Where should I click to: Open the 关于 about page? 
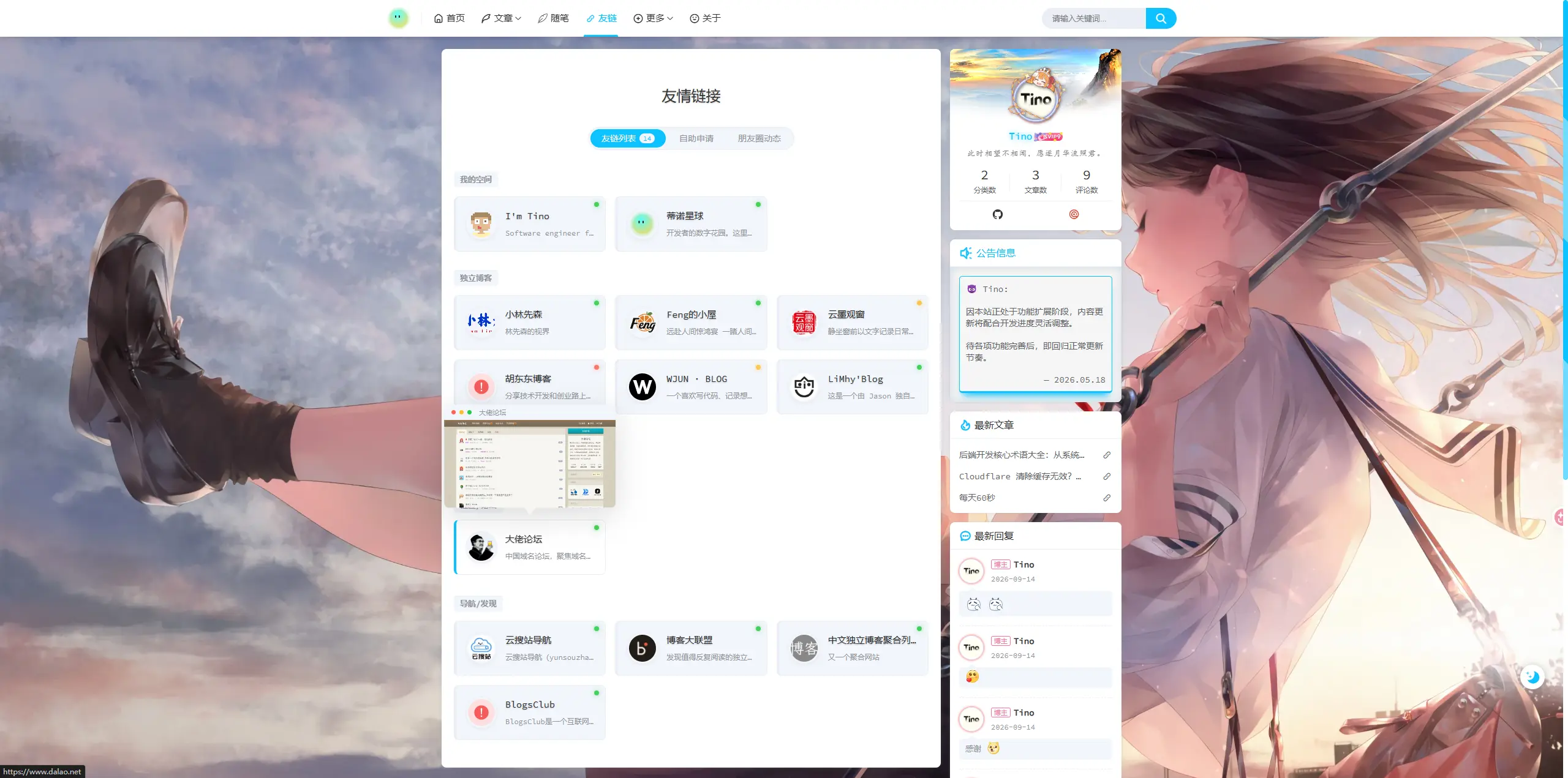point(705,18)
